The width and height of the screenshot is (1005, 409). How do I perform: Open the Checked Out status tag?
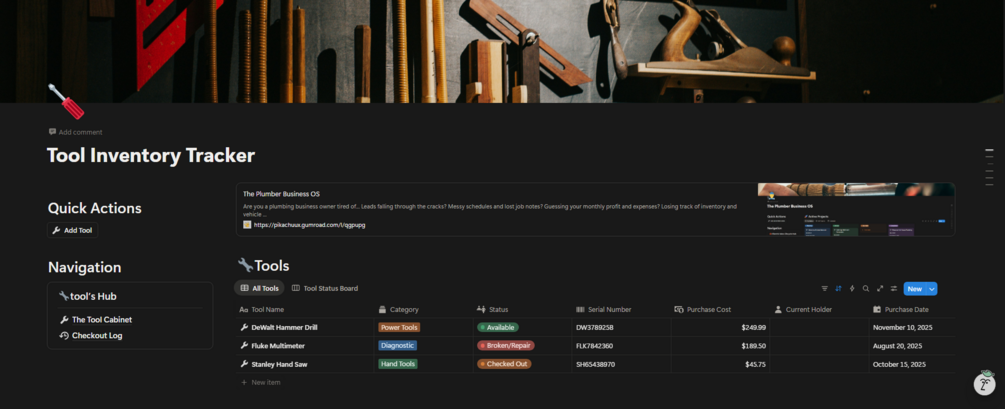click(x=504, y=364)
